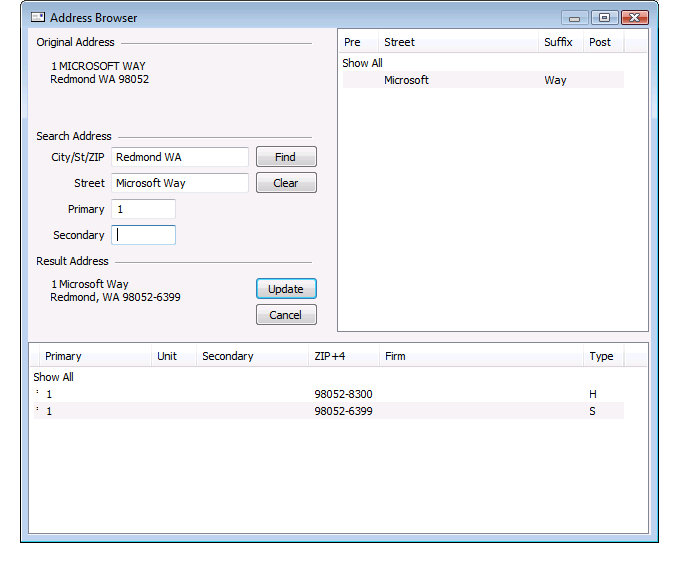The width and height of the screenshot is (680, 586).
Task: Sort results by Type column
Action: click(x=604, y=356)
